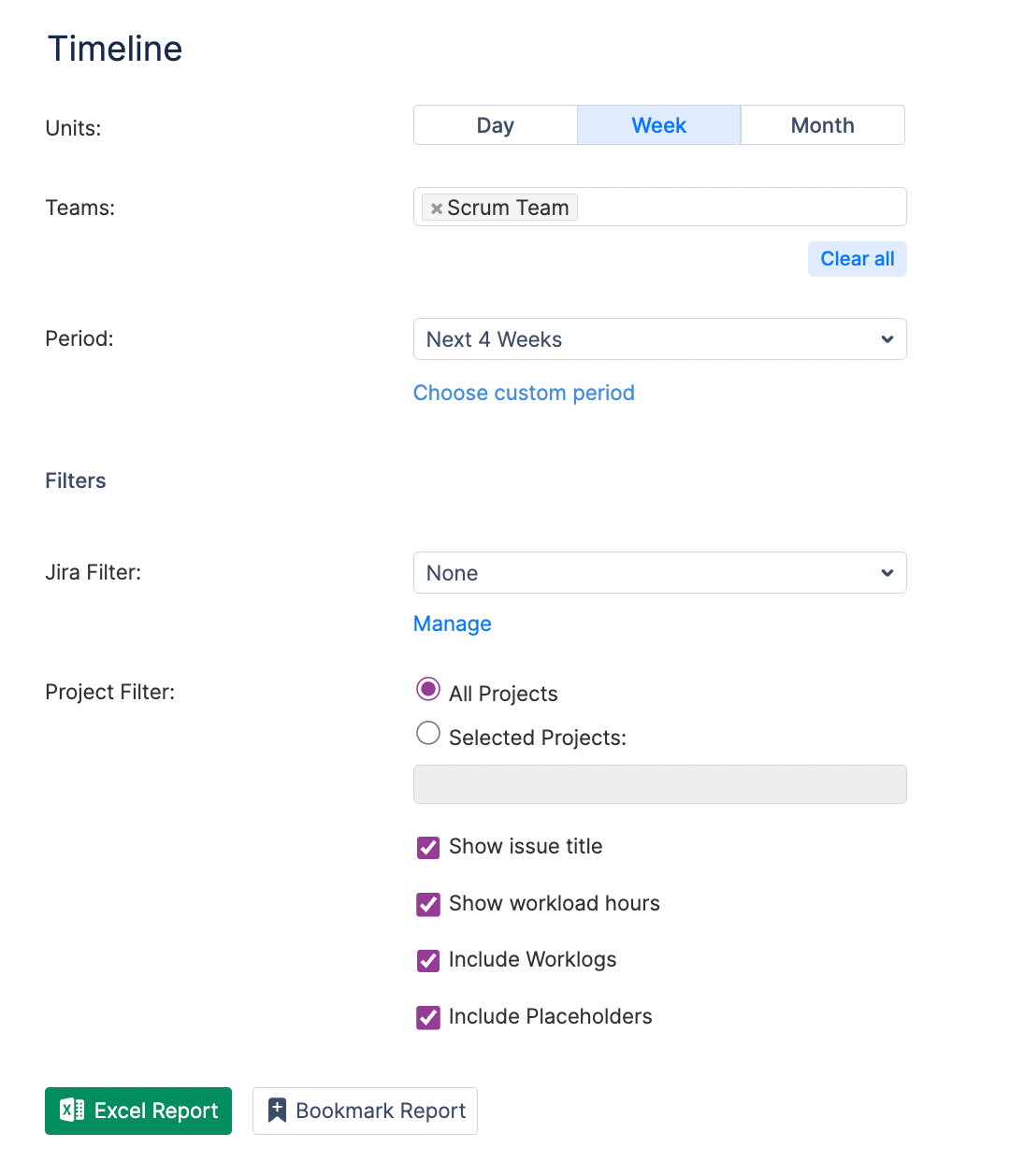1010x1176 pixels.
Task: Open the Choose custom period link
Action: [x=524, y=393]
